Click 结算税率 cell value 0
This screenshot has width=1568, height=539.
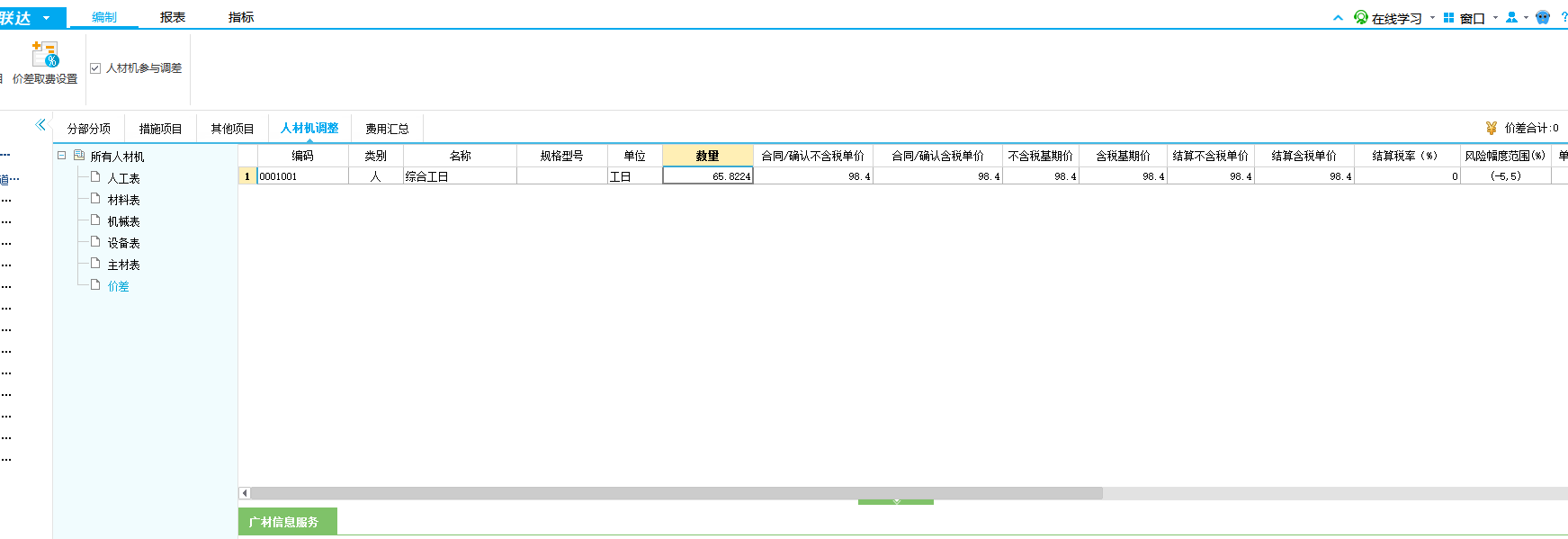click(1407, 176)
